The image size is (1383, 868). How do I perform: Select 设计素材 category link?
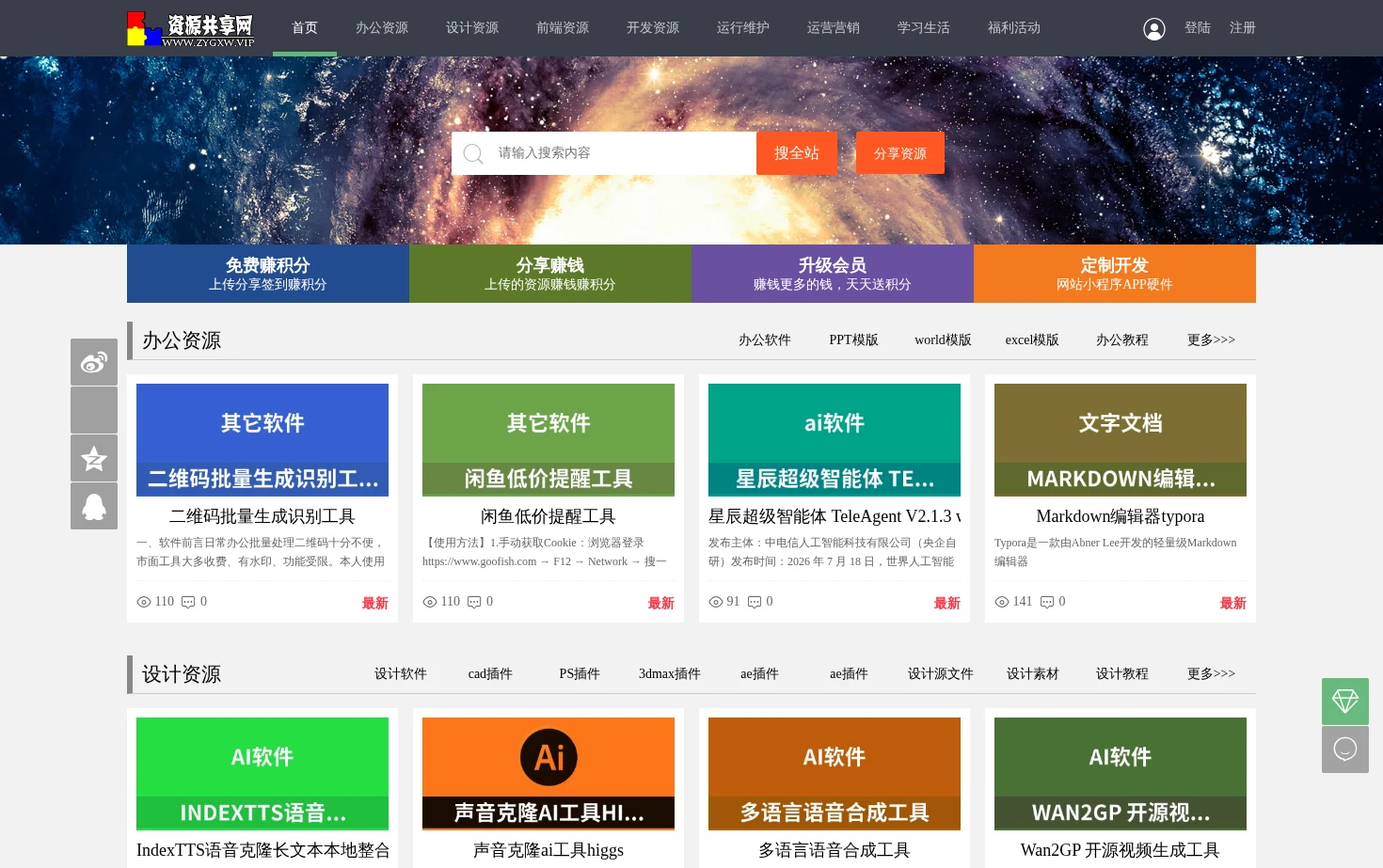tap(1033, 674)
